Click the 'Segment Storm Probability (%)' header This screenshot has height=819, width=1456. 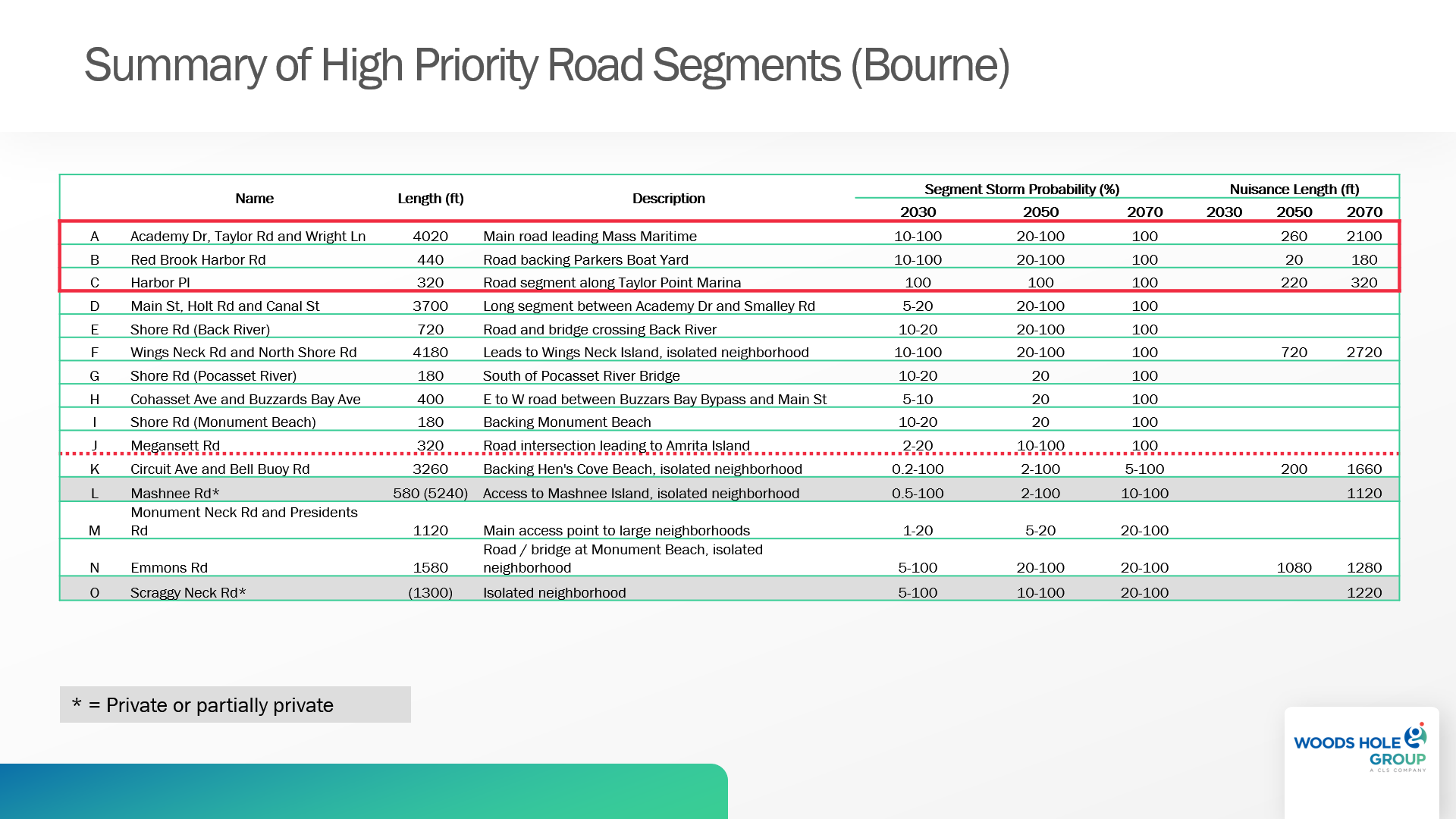pyautogui.click(x=1022, y=190)
